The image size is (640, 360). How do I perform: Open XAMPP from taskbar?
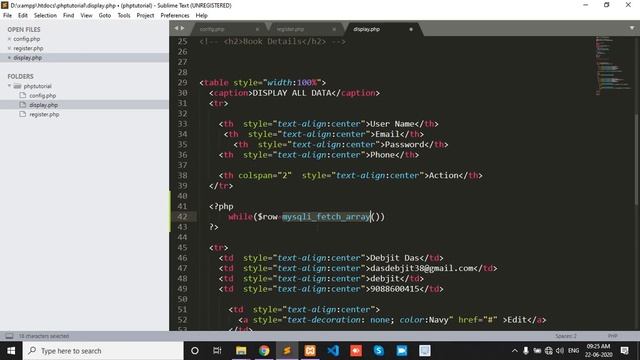pyautogui.click(x=310, y=351)
